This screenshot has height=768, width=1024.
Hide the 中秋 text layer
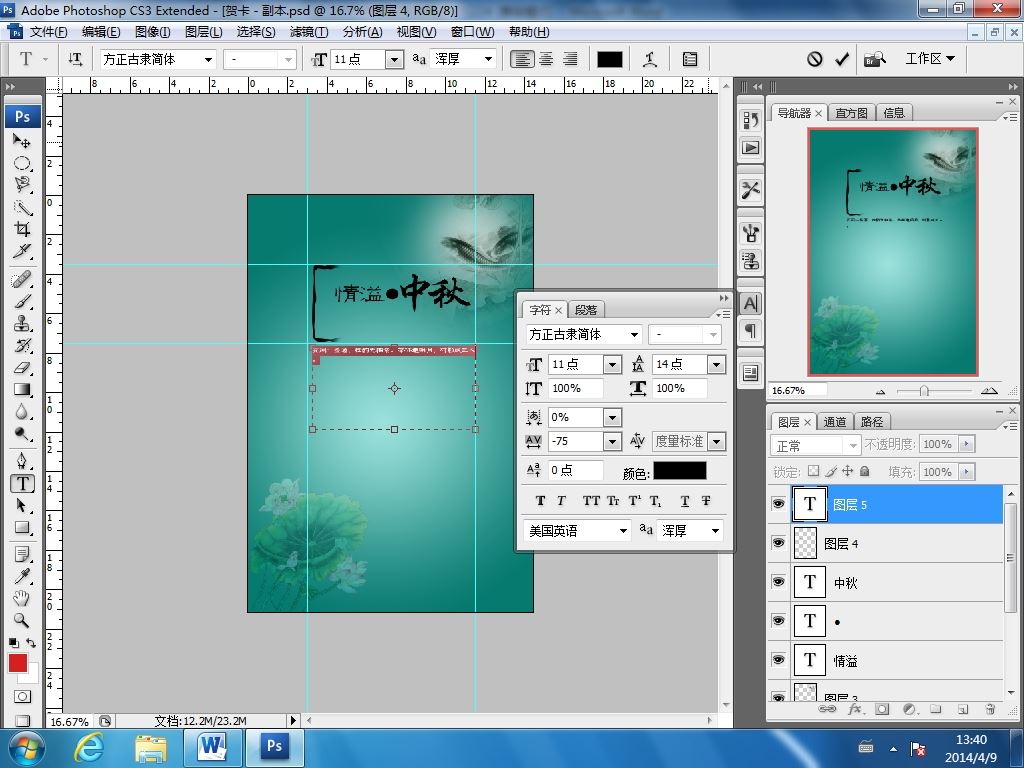(x=778, y=582)
